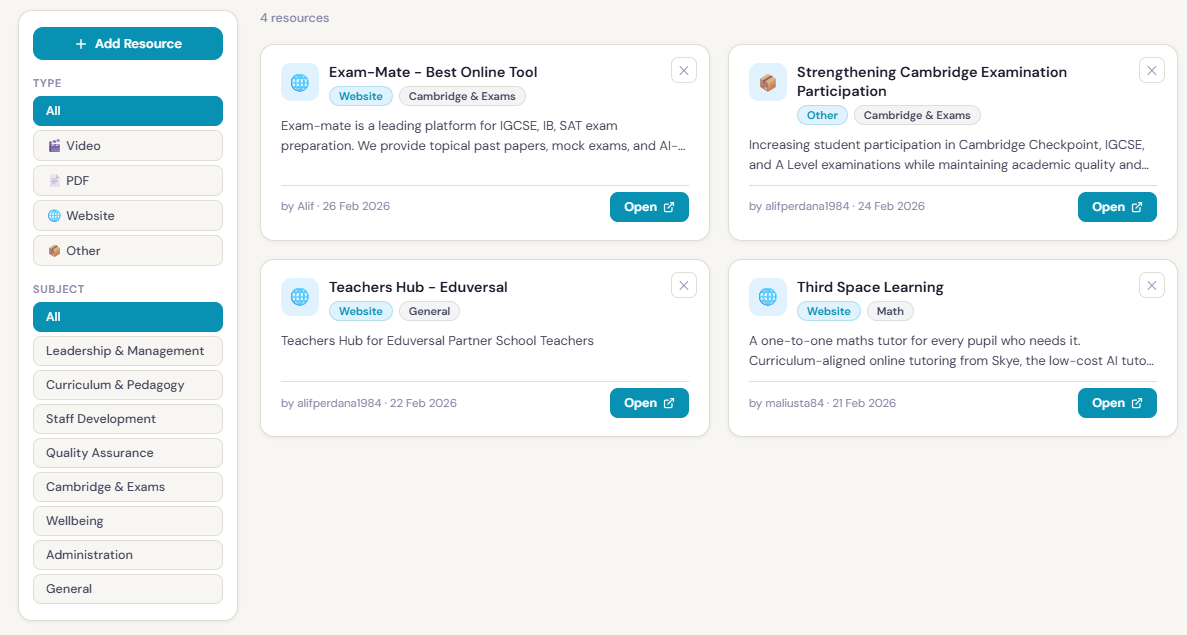This screenshot has width=1187, height=635.
Task: Click the Third Space Learning description text
Action: [x=952, y=350]
